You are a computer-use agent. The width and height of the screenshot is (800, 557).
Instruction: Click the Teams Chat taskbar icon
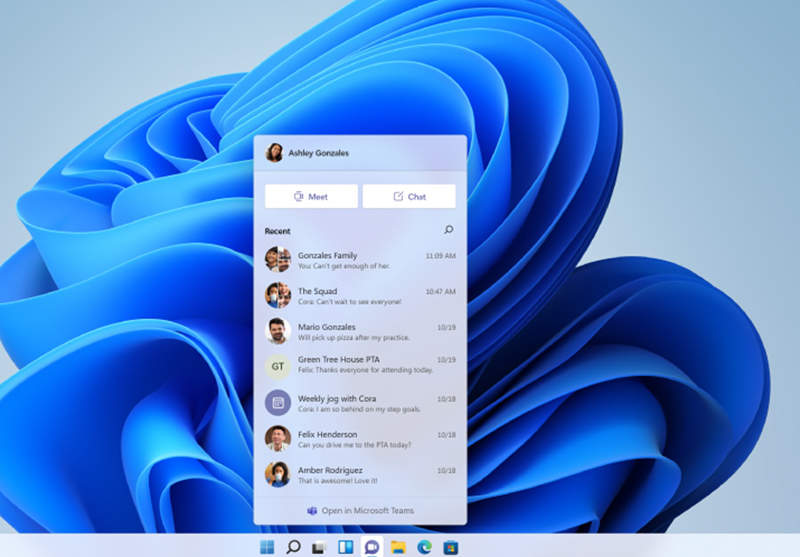tap(372, 546)
